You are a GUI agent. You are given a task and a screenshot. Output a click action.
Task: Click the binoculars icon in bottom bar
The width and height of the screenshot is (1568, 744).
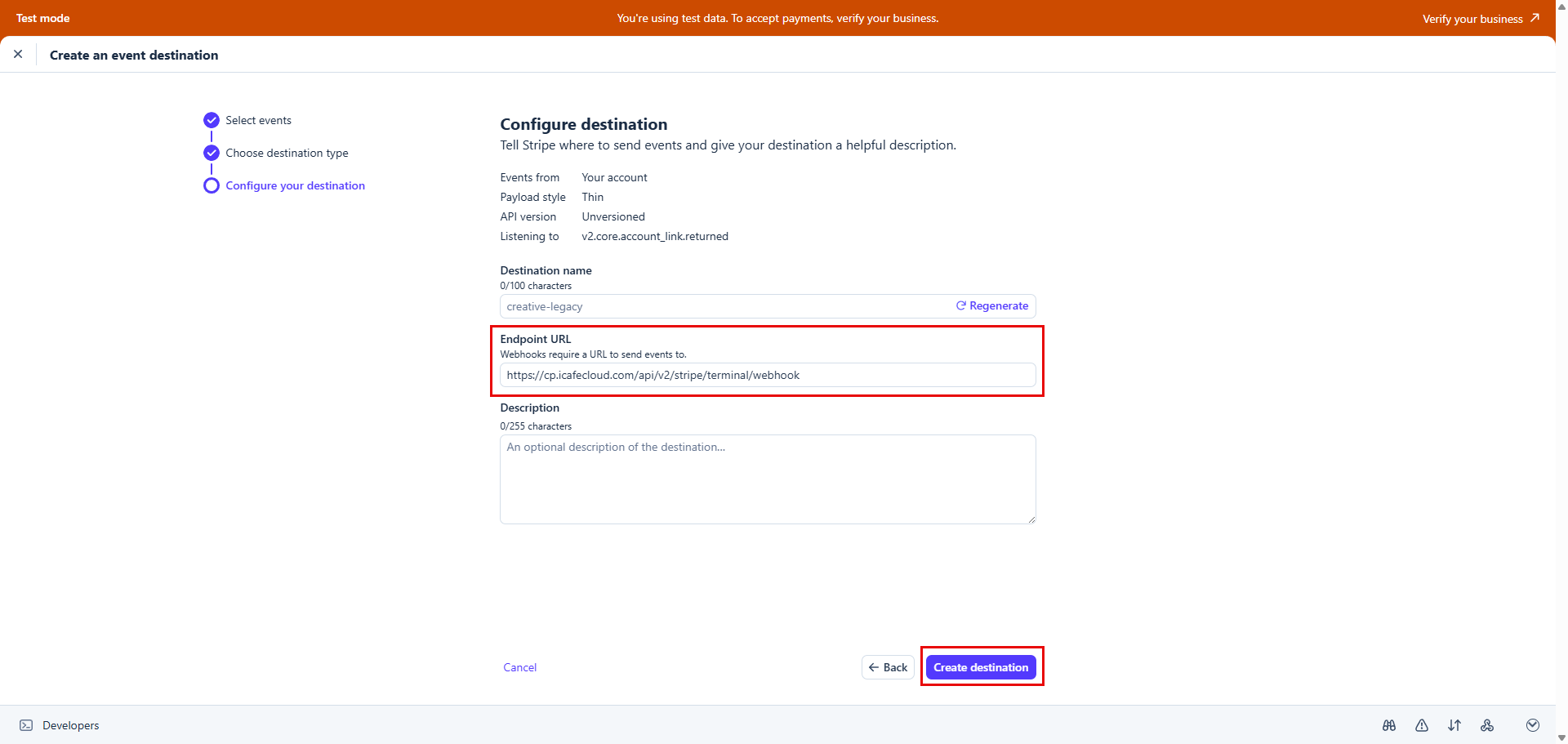coord(1389,725)
